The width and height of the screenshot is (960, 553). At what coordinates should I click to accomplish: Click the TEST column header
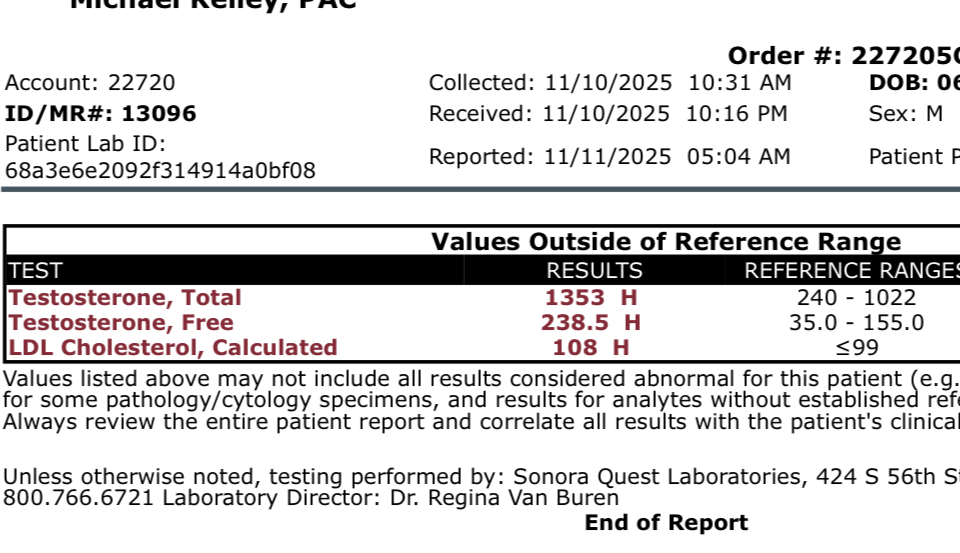click(x=35, y=270)
